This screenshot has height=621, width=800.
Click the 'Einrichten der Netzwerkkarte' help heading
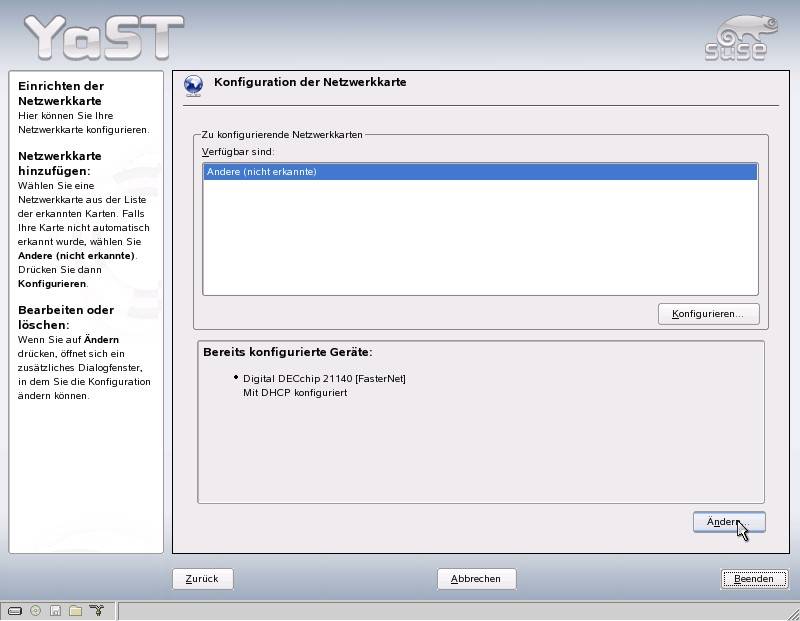click(x=61, y=93)
